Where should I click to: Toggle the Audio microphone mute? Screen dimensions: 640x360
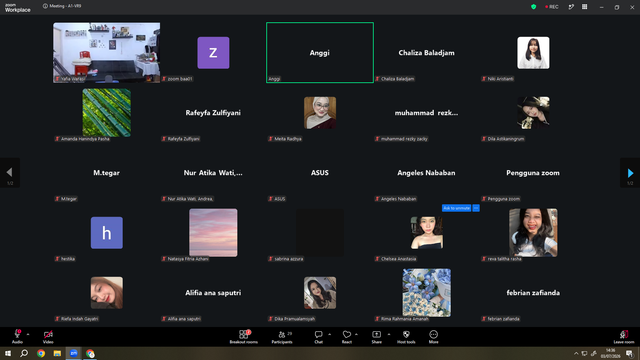(17, 337)
